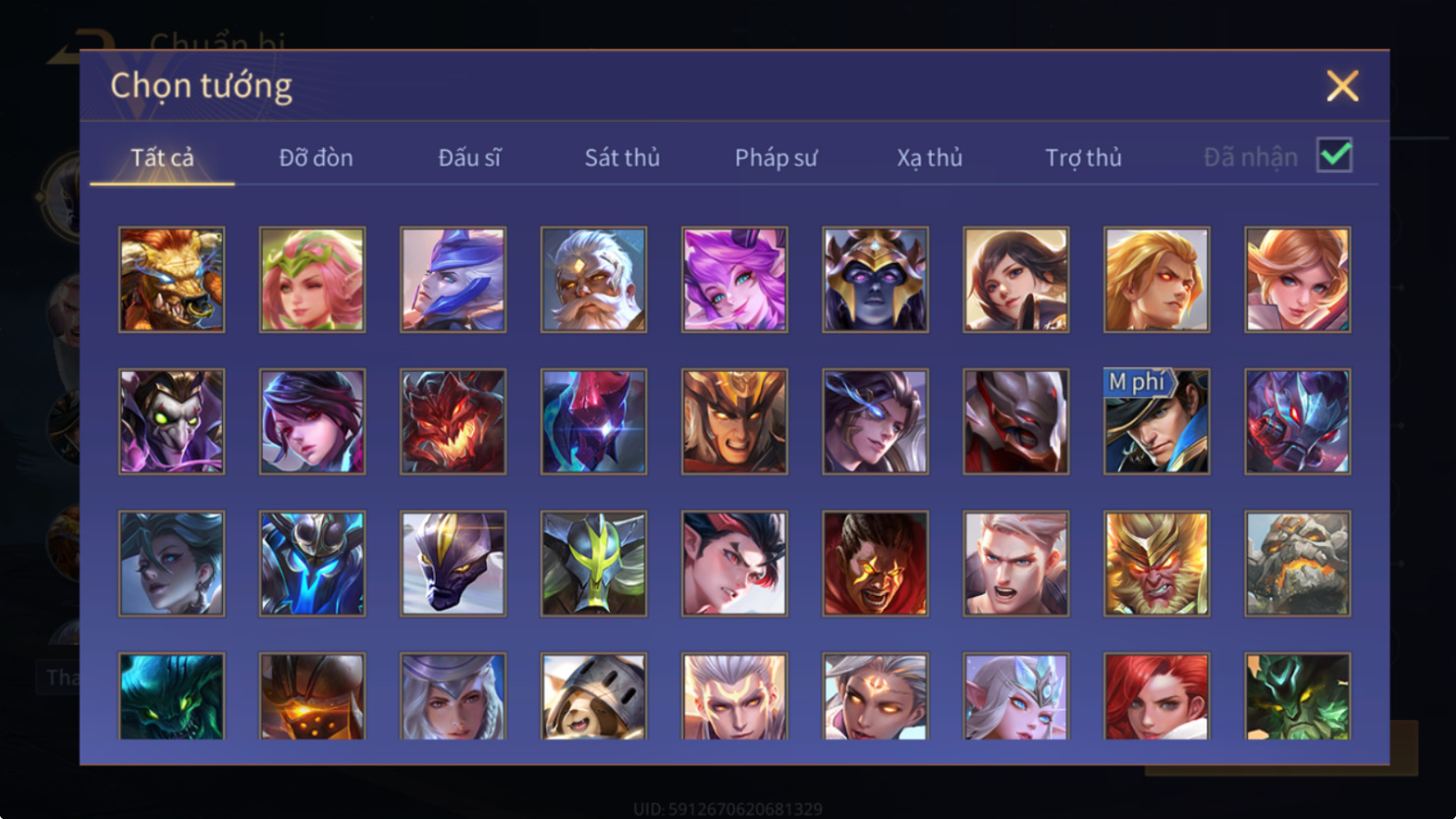The width and height of the screenshot is (1456, 819).
Task: Choose the pink-haired hero with green crown
Action: [312, 280]
